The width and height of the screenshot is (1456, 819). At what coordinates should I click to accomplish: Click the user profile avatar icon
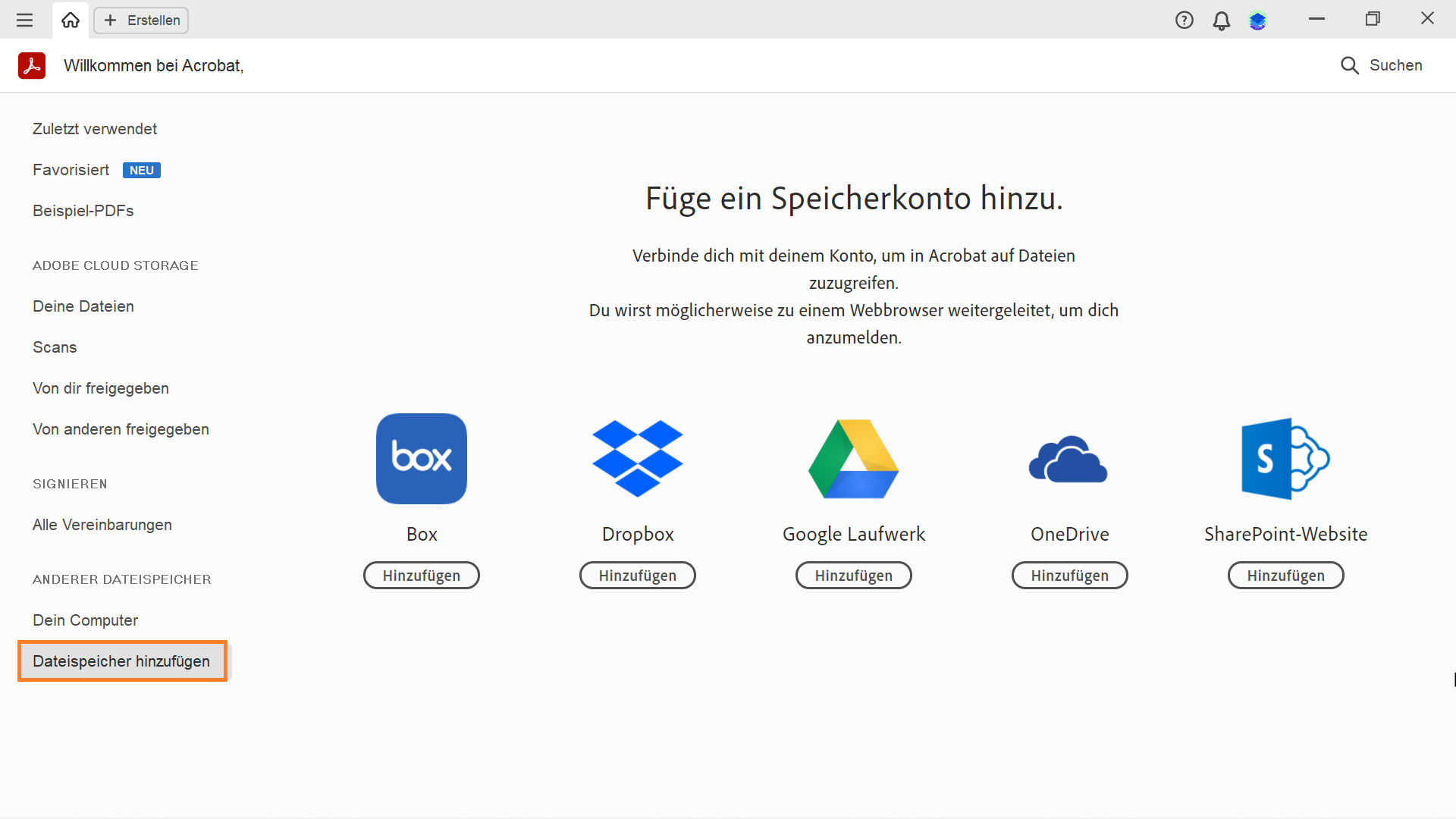click(x=1258, y=20)
